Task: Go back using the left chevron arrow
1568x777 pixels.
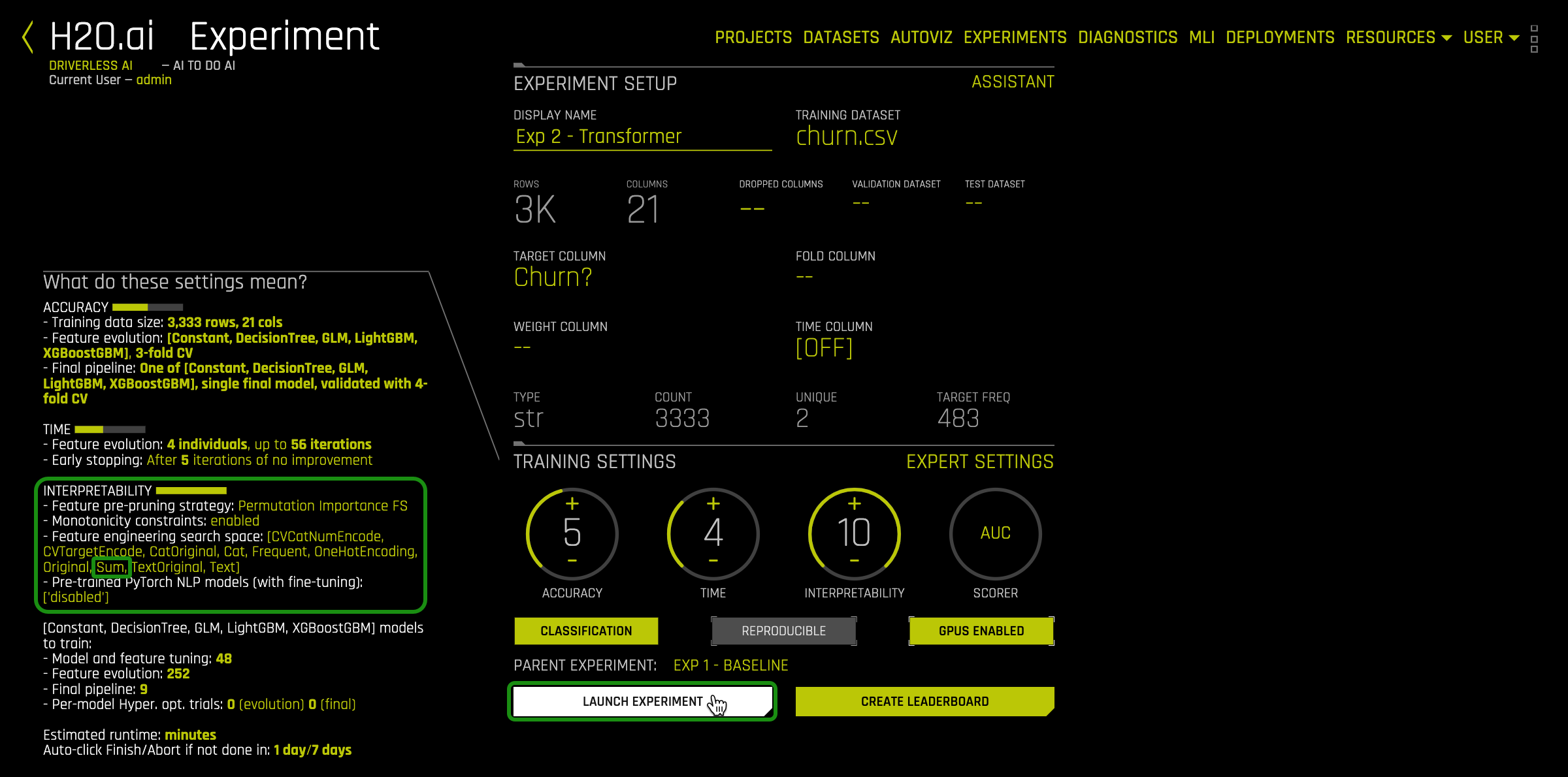Action: click(x=27, y=37)
